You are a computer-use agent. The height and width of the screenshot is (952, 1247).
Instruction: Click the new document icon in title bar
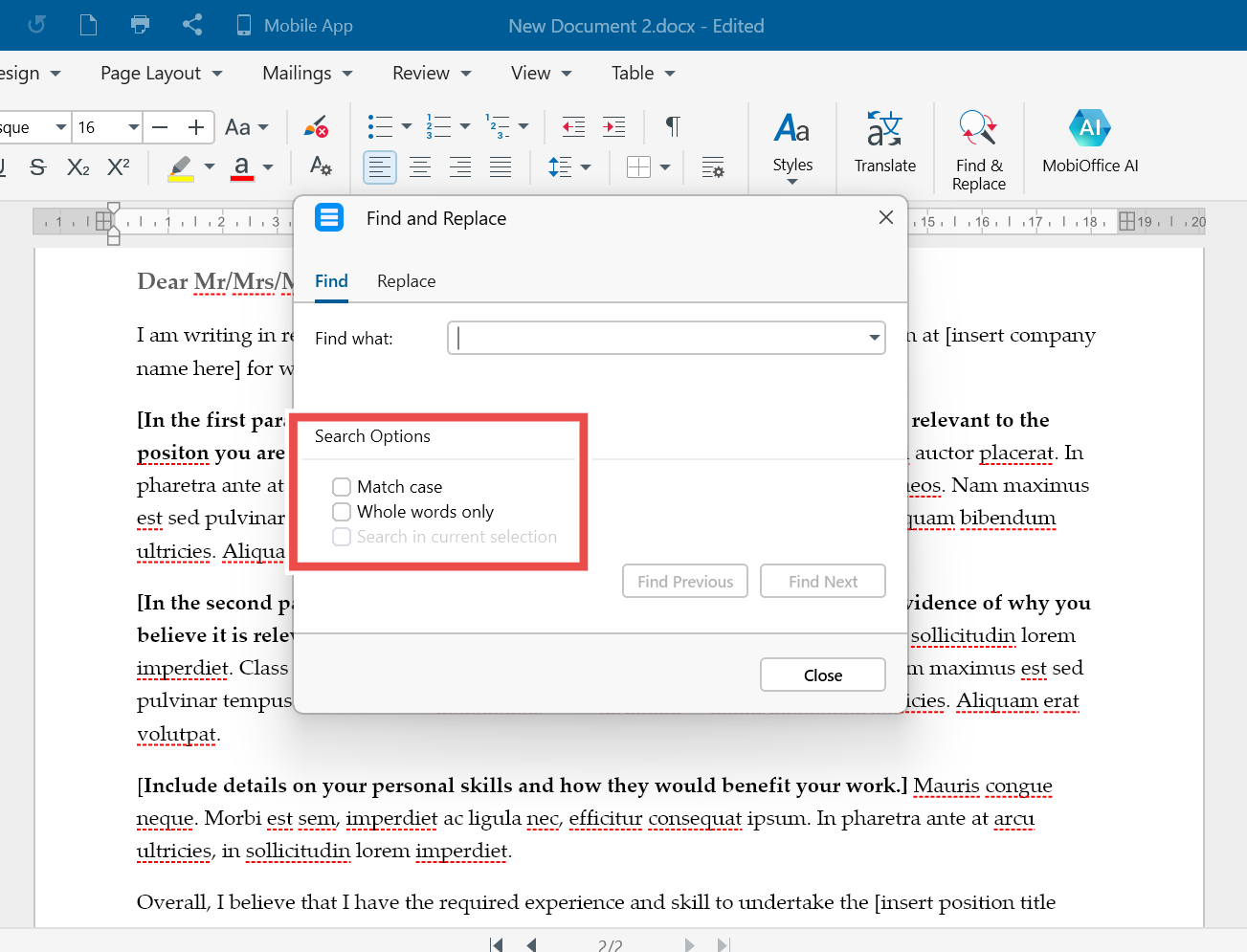[x=88, y=25]
